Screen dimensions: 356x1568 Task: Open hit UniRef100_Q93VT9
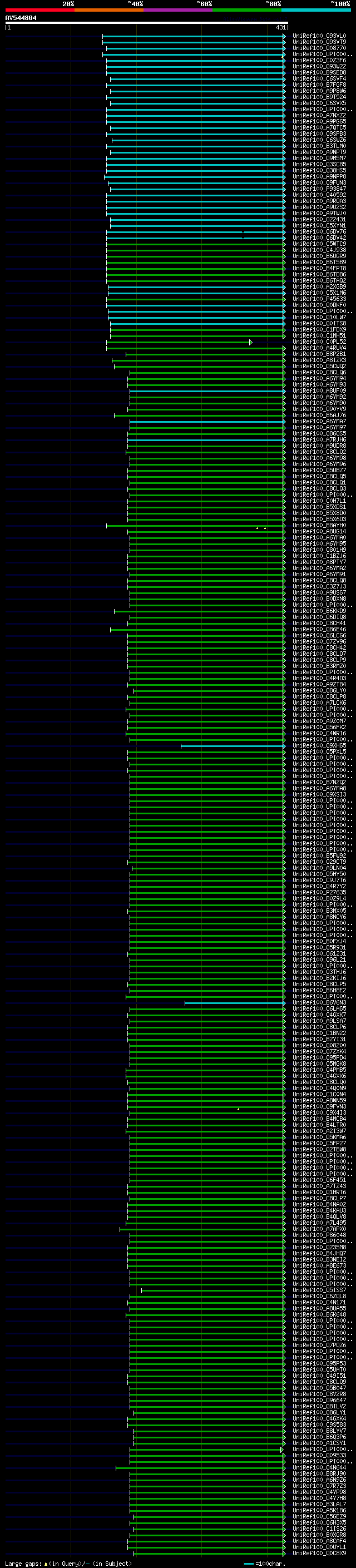(319, 42)
